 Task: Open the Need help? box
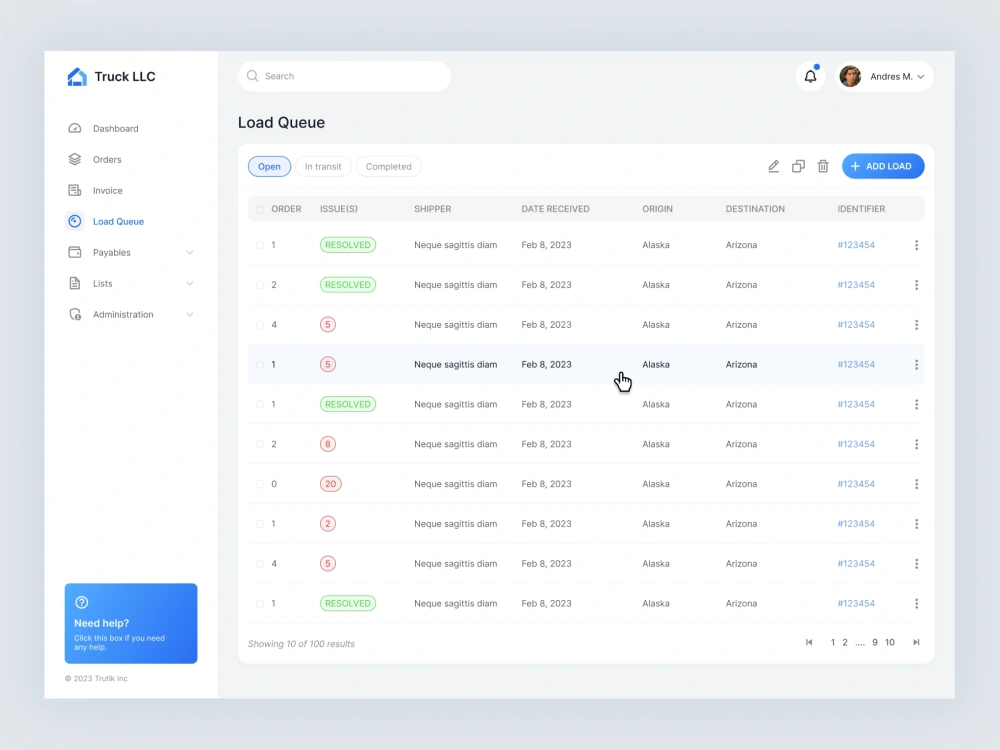tap(131, 623)
